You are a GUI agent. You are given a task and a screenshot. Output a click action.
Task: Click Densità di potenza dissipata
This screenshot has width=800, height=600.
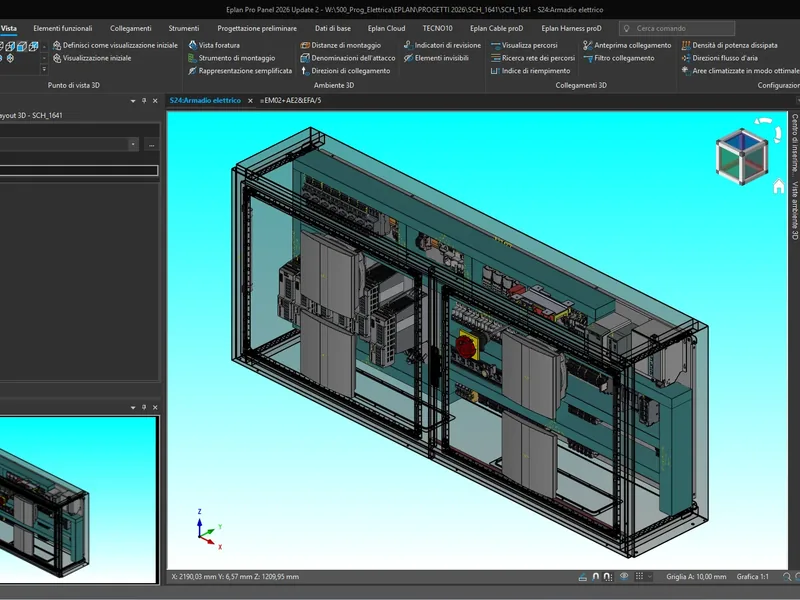[730, 45]
